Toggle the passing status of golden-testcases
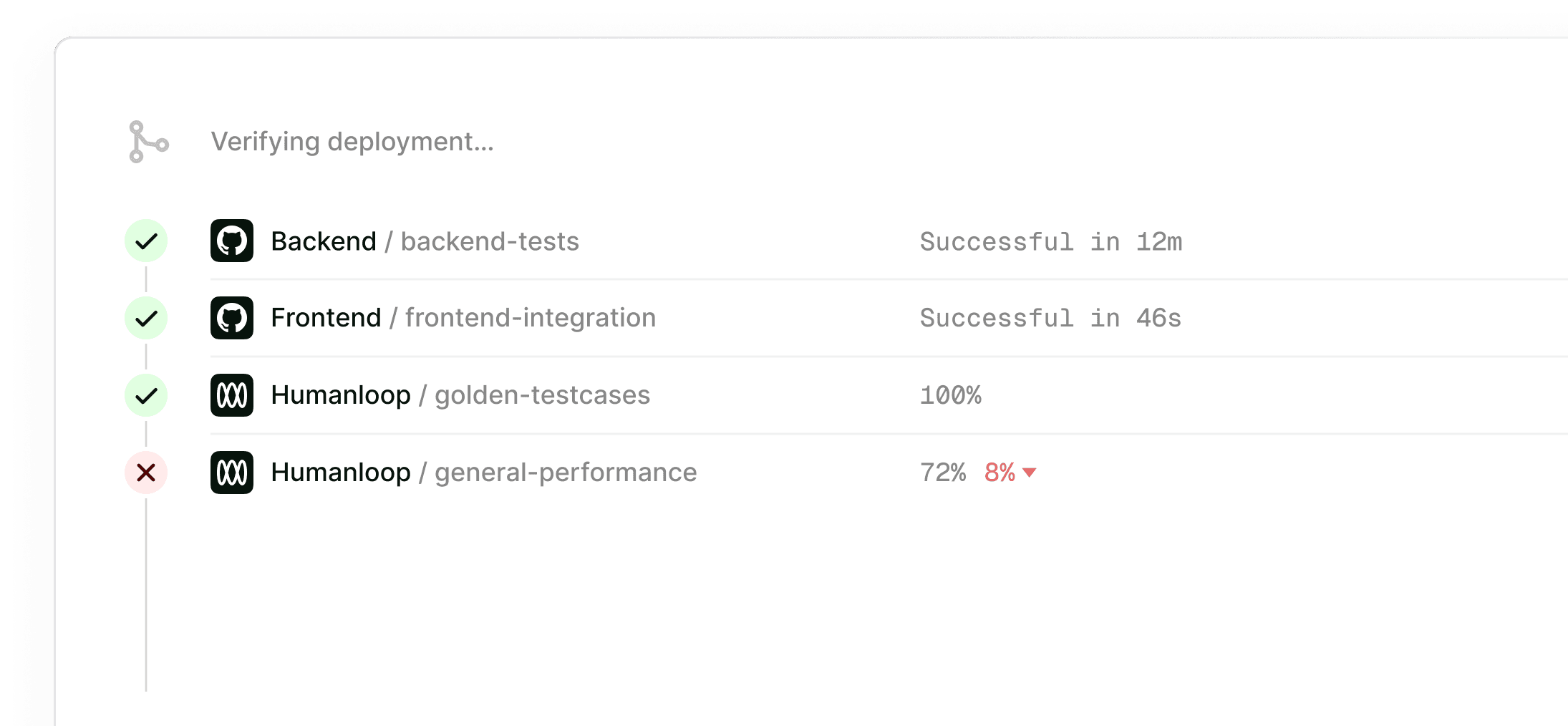This screenshot has height=726, width=1568. pos(145,395)
